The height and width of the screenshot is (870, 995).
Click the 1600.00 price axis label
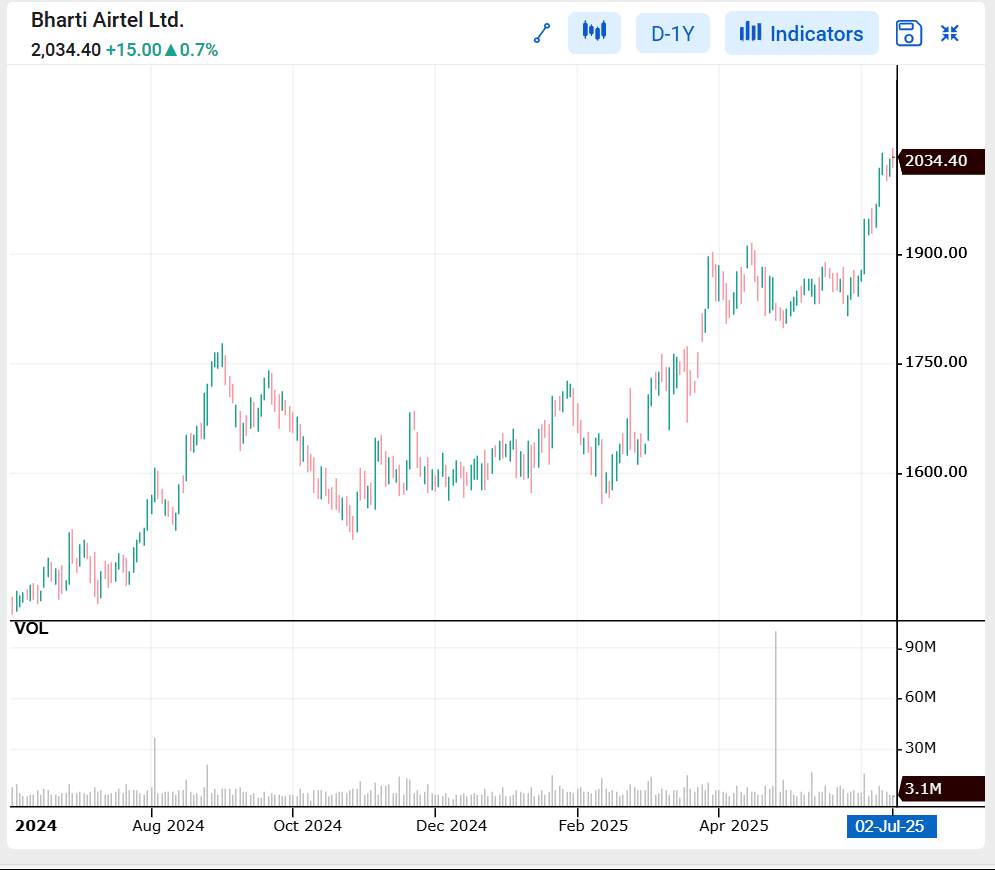[x=936, y=471]
